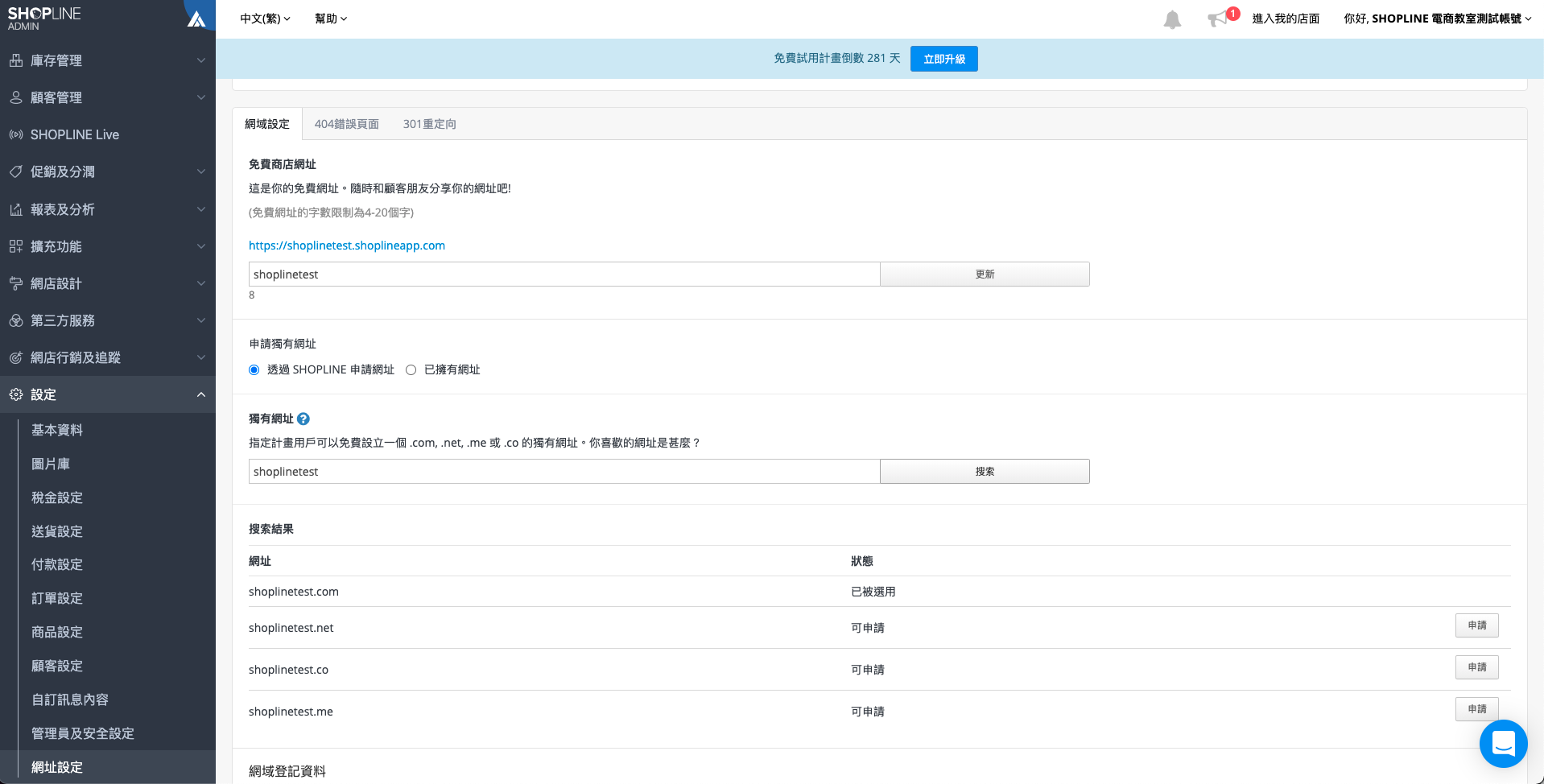Open 網址設定 in sidebar
Screen dimensions: 1544x784
coord(57,767)
